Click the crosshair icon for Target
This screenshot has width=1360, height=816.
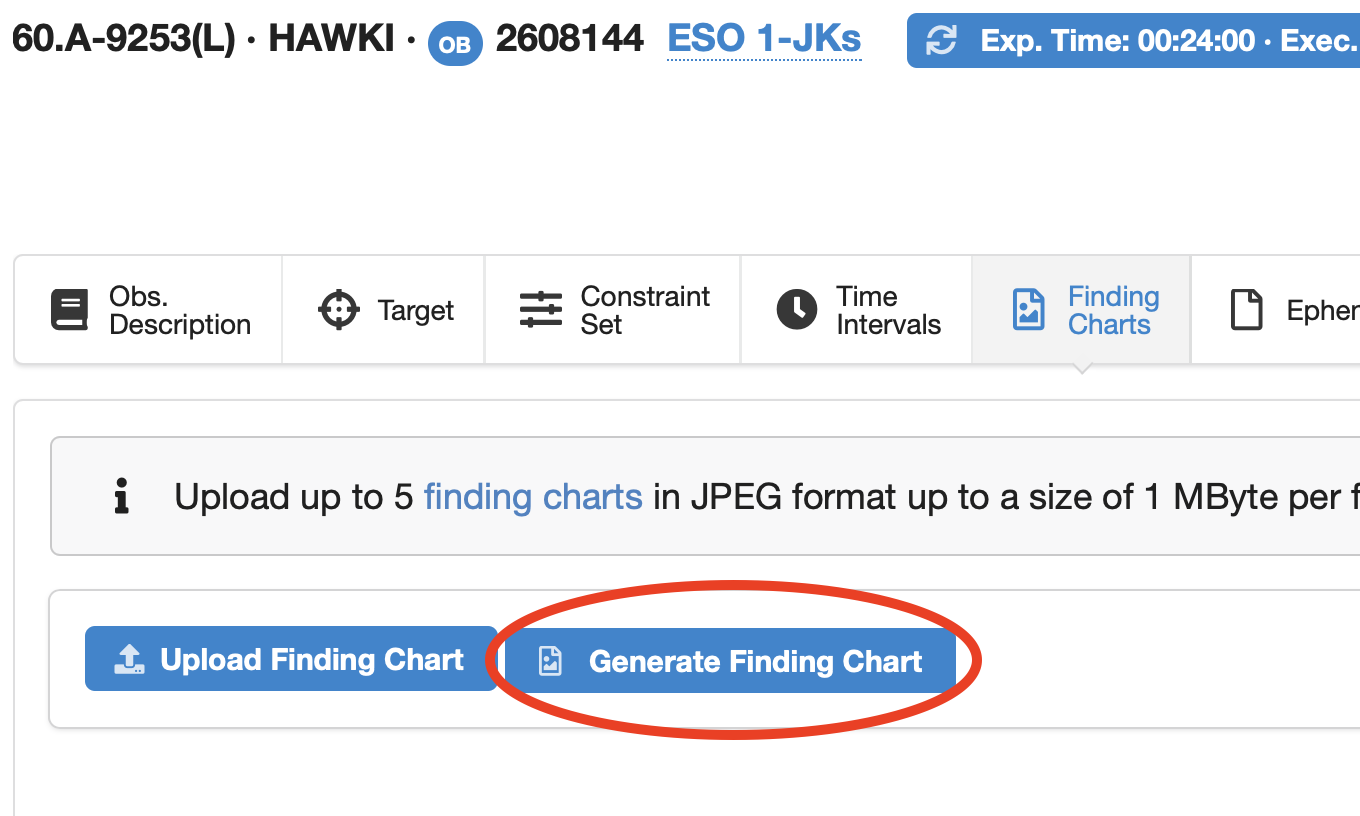(338, 310)
